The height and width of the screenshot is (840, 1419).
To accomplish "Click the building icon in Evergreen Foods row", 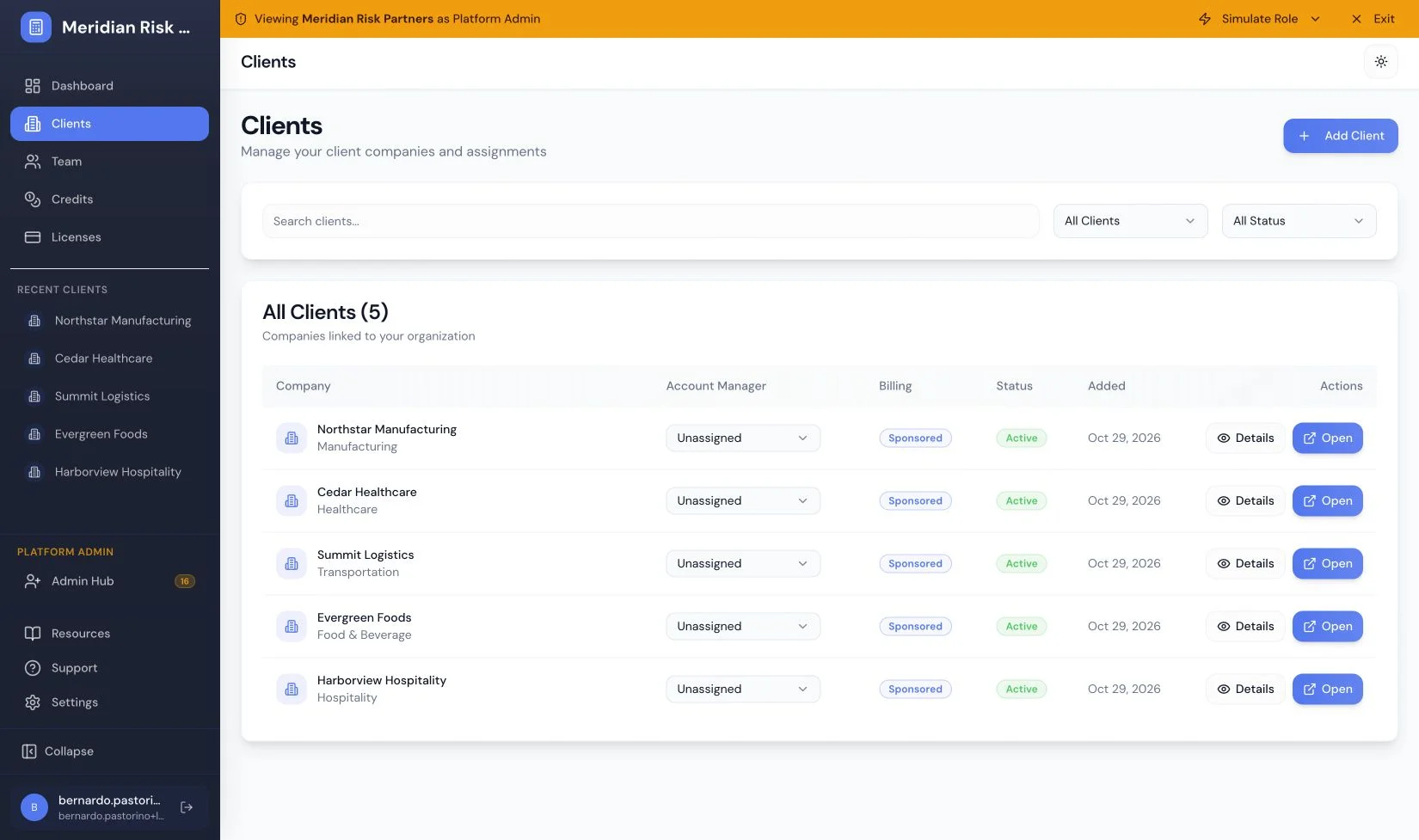I will 292,626.
